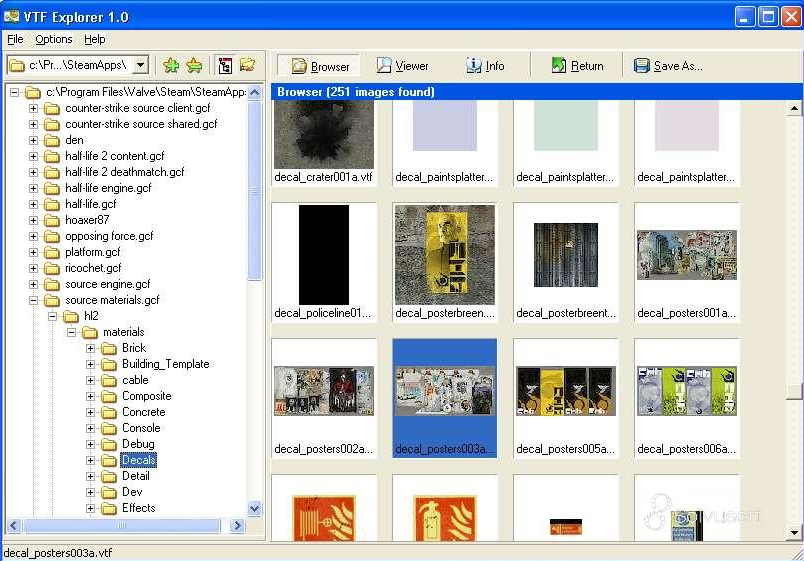Select the Effects folder in tree
The height and width of the screenshot is (561, 804).
(x=138, y=508)
